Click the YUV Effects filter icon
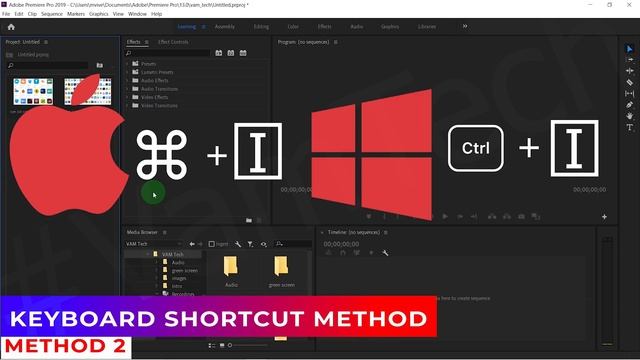 pos(243,53)
